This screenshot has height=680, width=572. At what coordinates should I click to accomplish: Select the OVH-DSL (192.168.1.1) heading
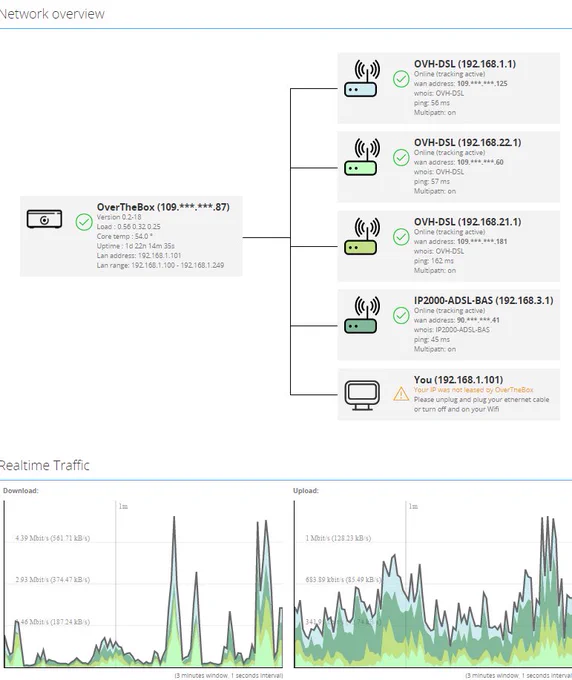[465, 64]
